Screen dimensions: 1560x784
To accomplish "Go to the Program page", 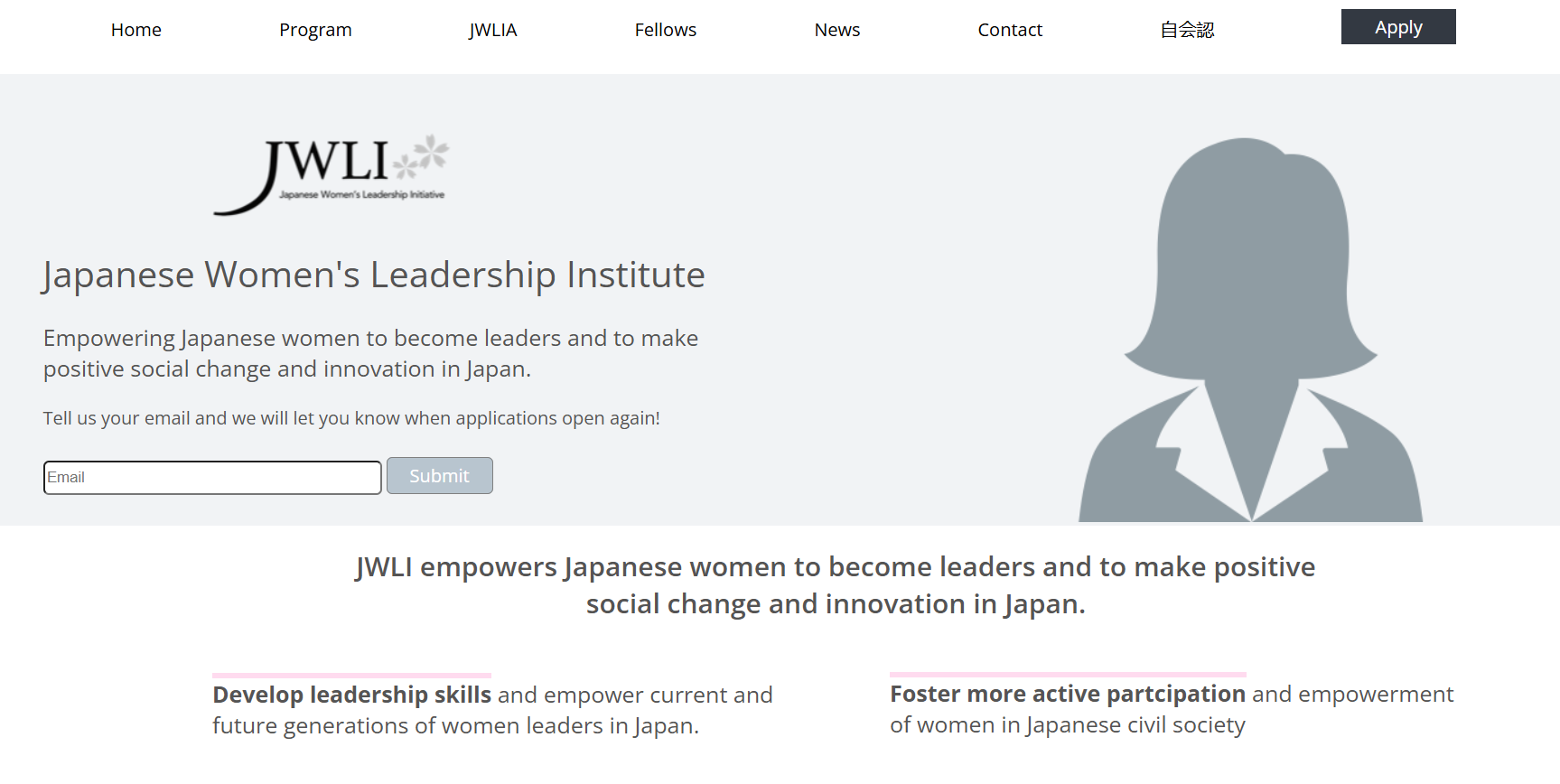I will point(315,30).
